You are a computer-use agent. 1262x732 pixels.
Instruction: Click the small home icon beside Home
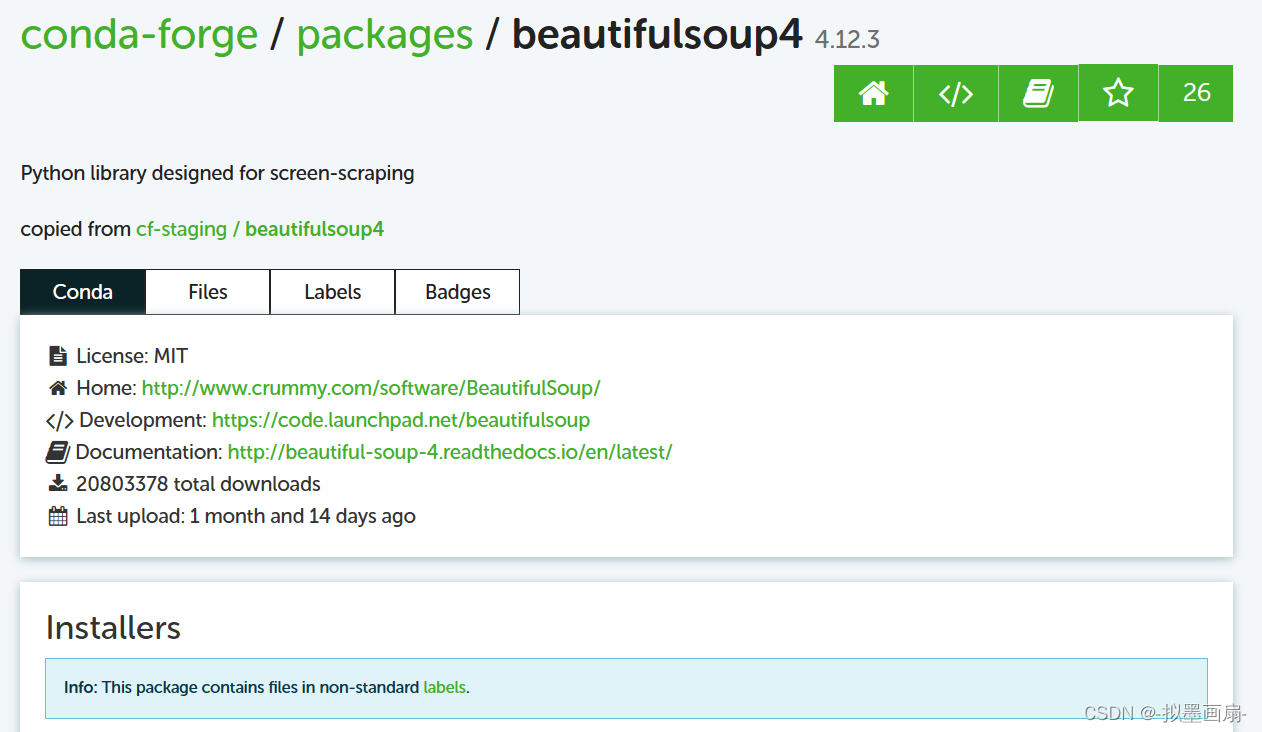[x=58, y=388]
